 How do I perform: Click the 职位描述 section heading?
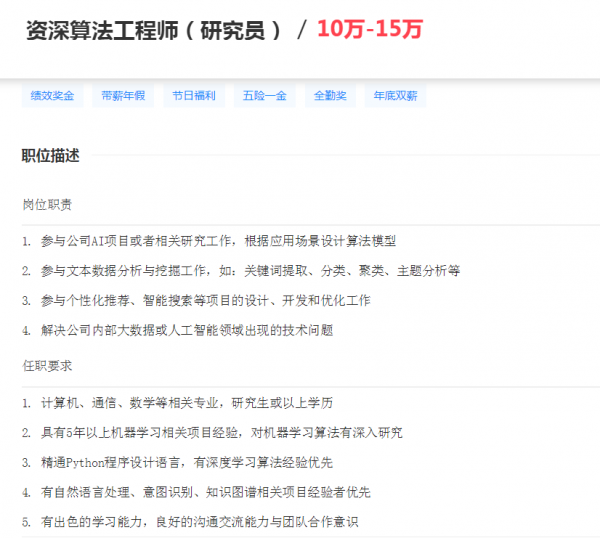[x=50, y=155]
